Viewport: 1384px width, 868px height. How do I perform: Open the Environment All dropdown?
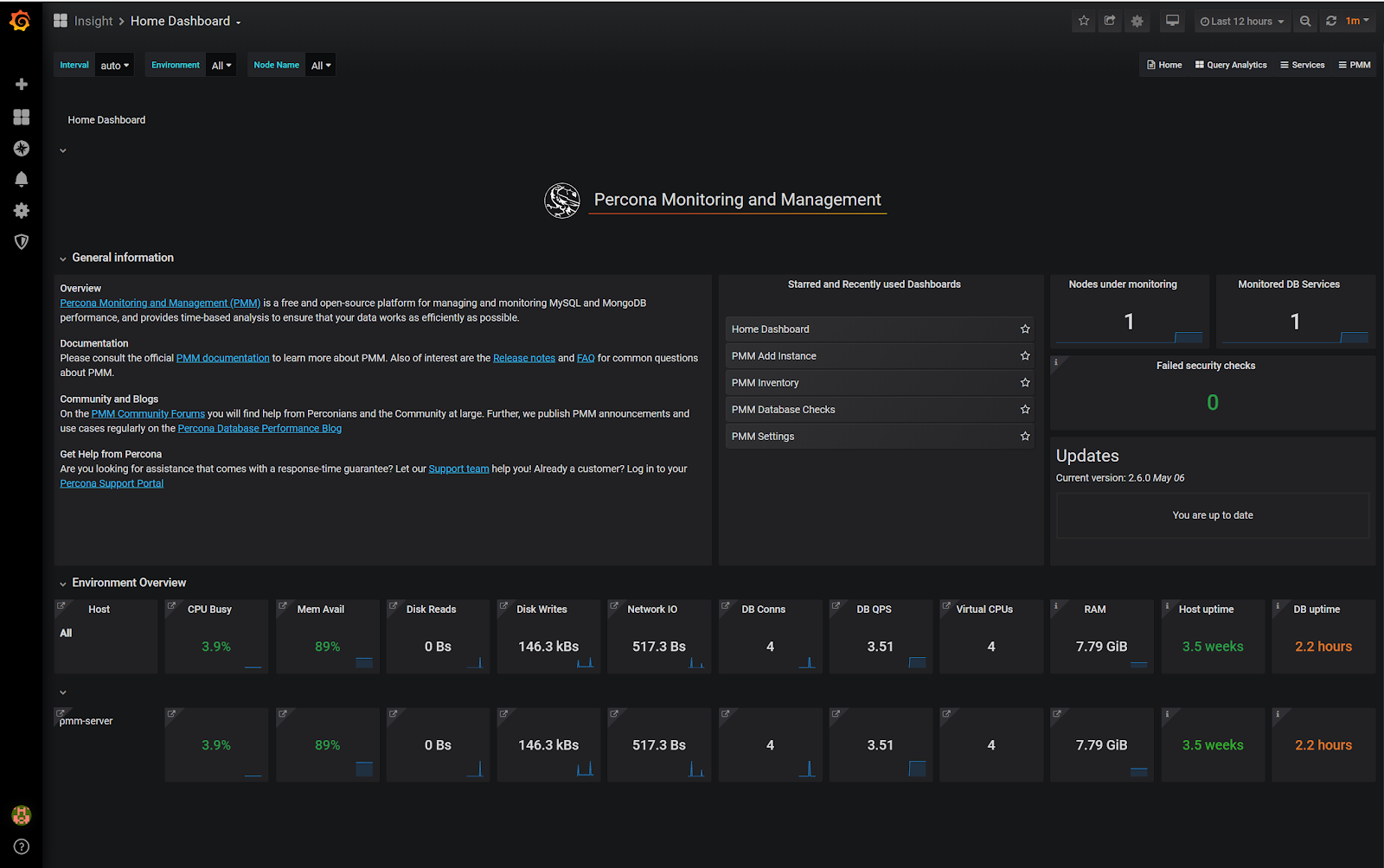pos(221,64)
